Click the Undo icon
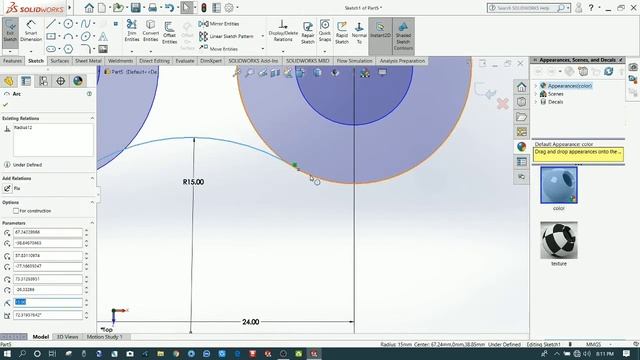The width and height of the screenshot is (640, 360). pyautogui.click(x=169, y=7)
